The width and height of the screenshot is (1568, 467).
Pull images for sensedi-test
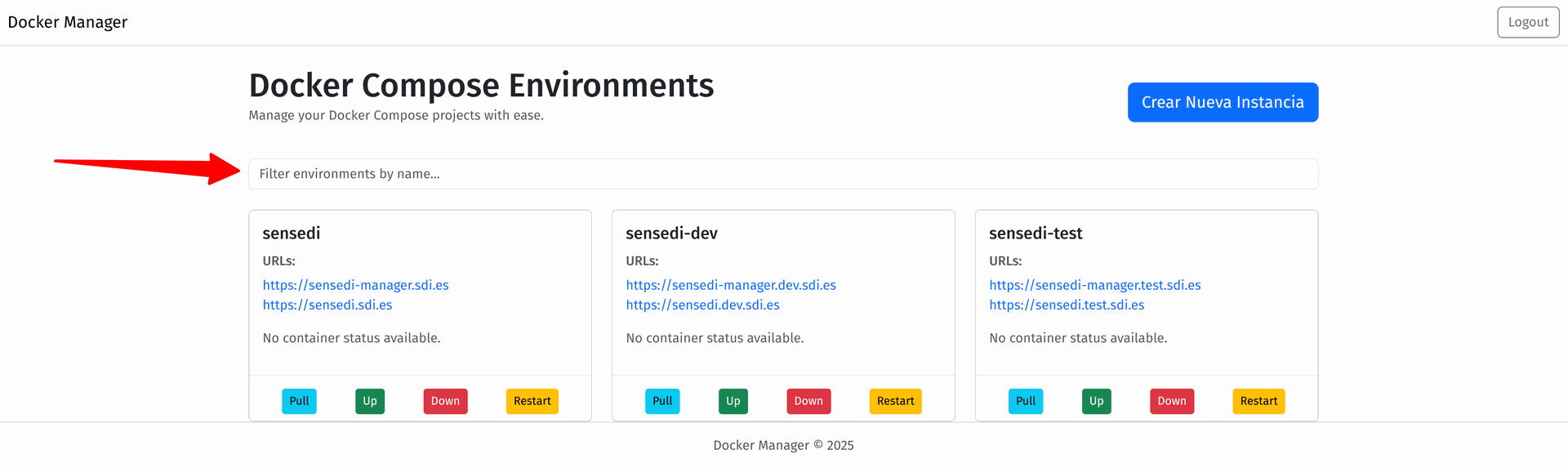1025,401
